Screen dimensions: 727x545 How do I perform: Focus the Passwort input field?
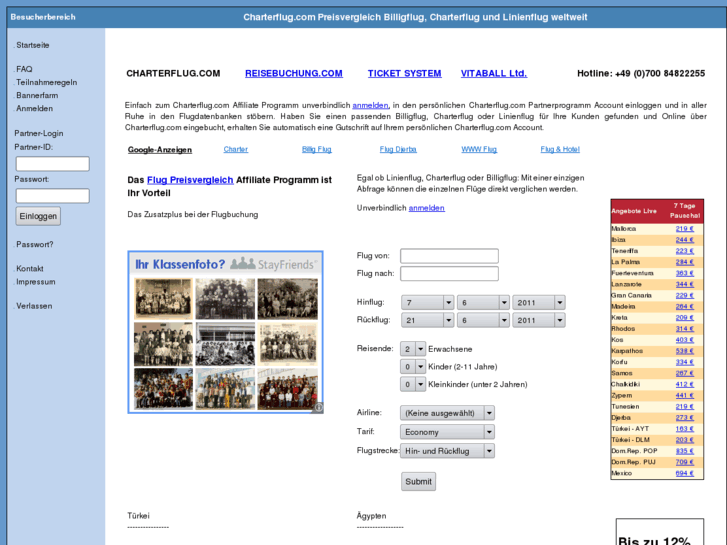click(52, 196)
